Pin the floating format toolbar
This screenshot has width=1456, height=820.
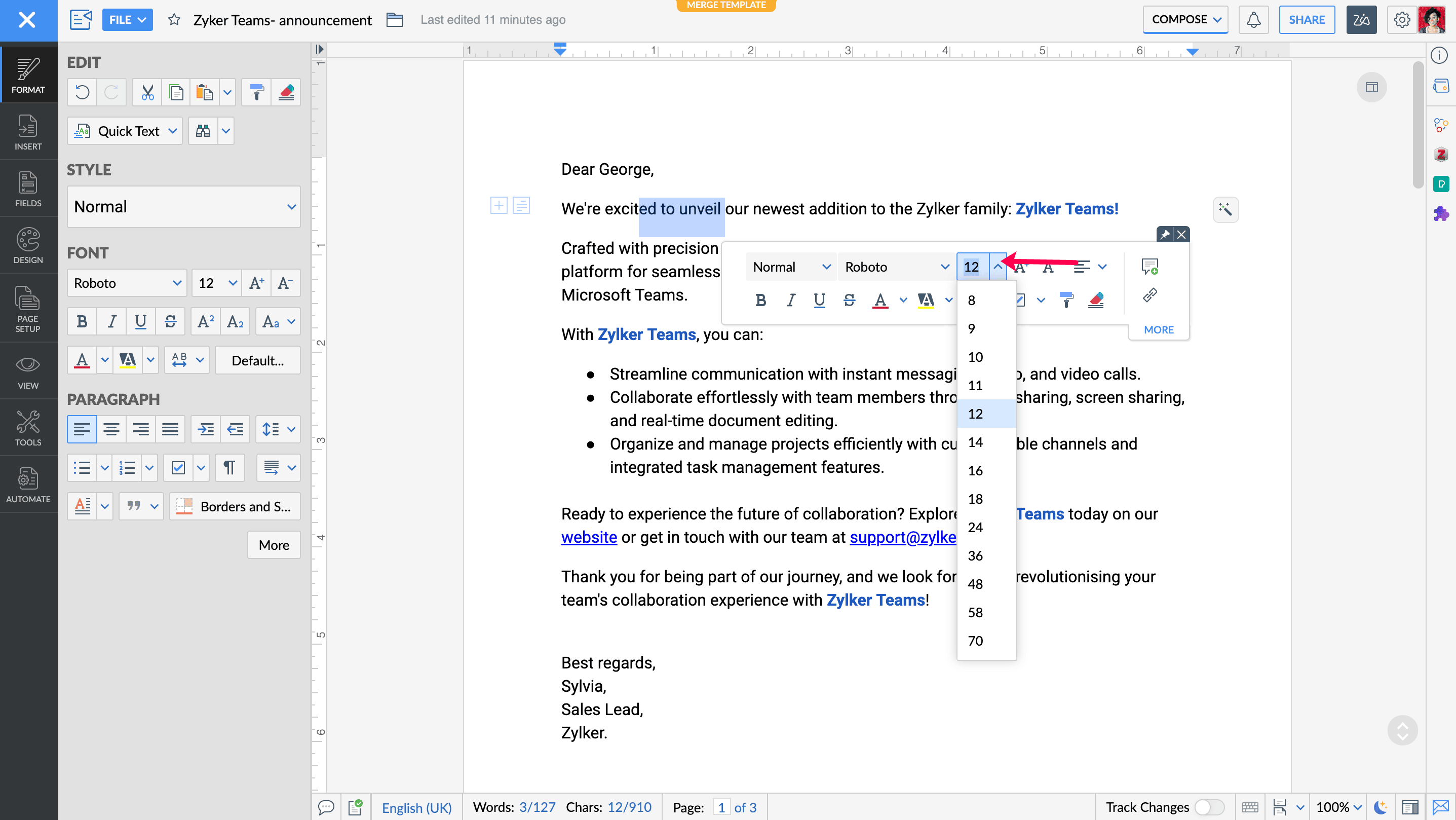pos(1165,234)
